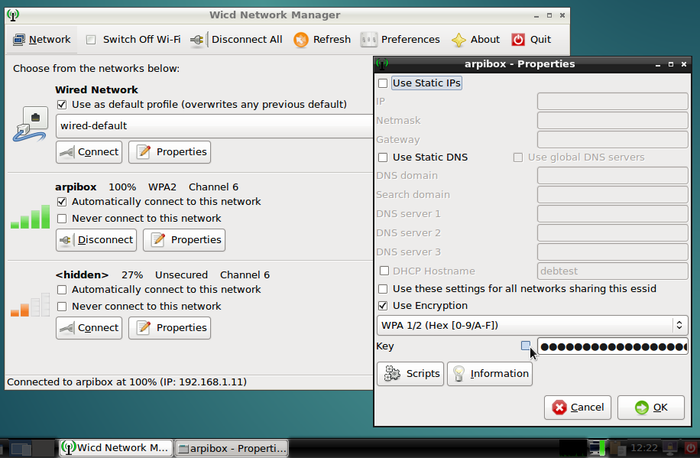Click the DNS server 1 field

tap(612, 214)
